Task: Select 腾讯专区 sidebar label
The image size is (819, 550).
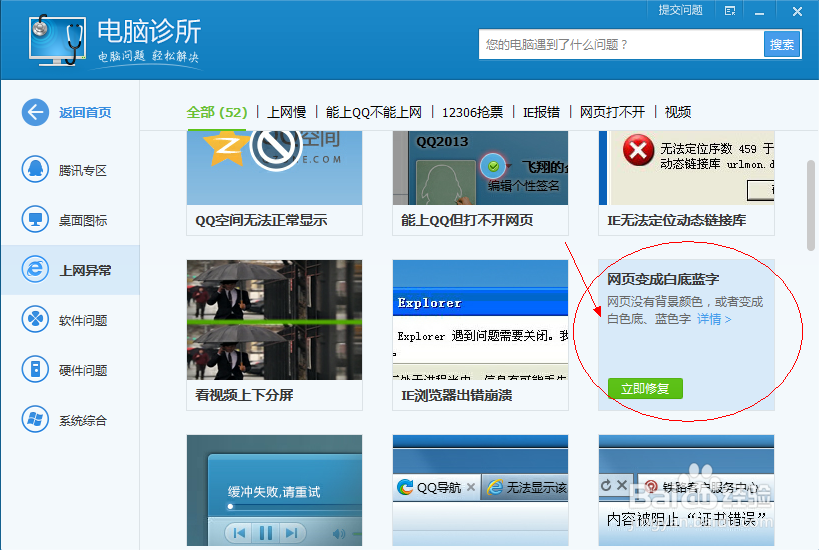Action: pyautogui.click(x=83, y=170)
